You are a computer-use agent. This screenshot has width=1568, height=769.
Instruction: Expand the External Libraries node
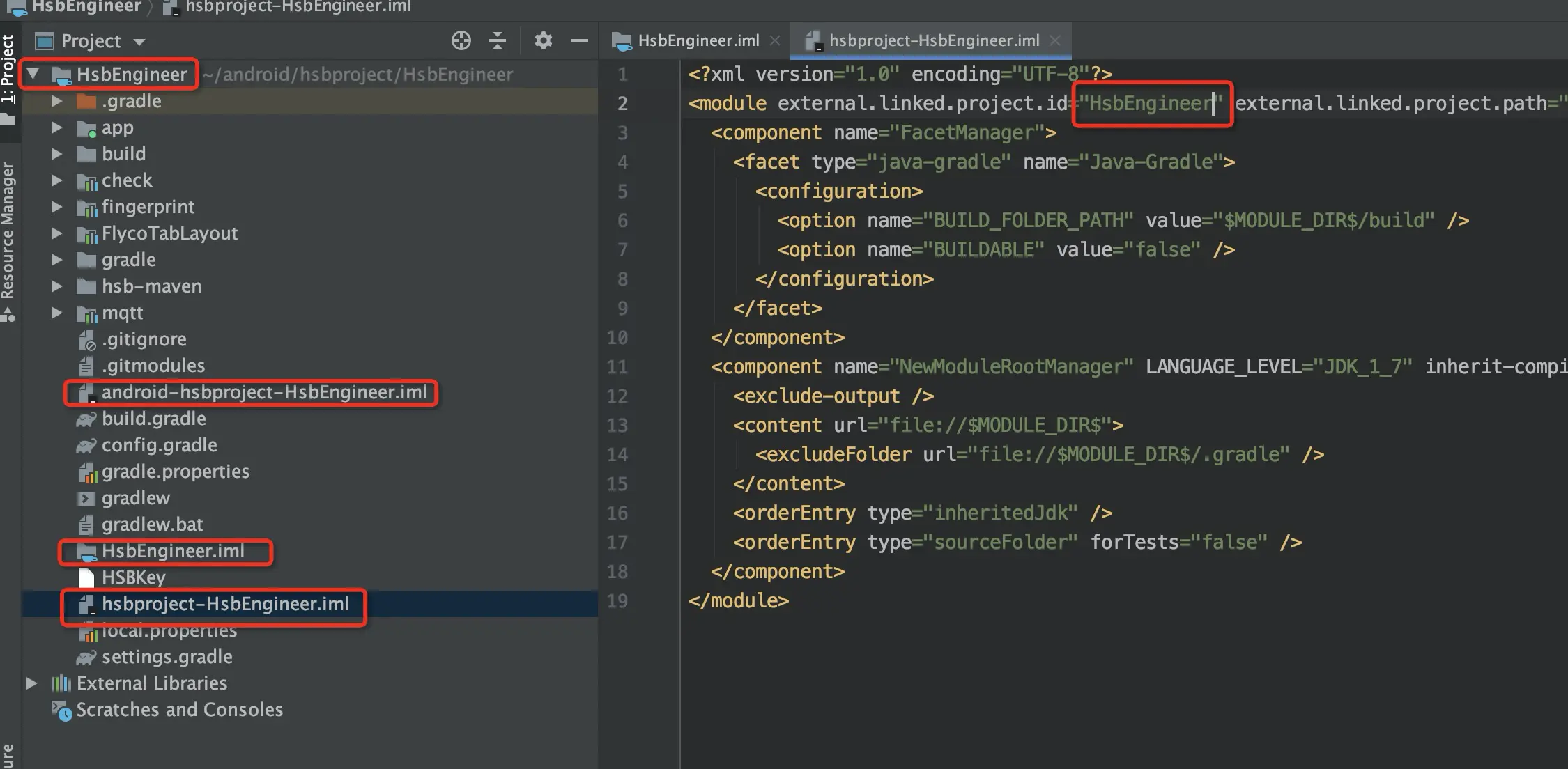(x=31, y=683)
